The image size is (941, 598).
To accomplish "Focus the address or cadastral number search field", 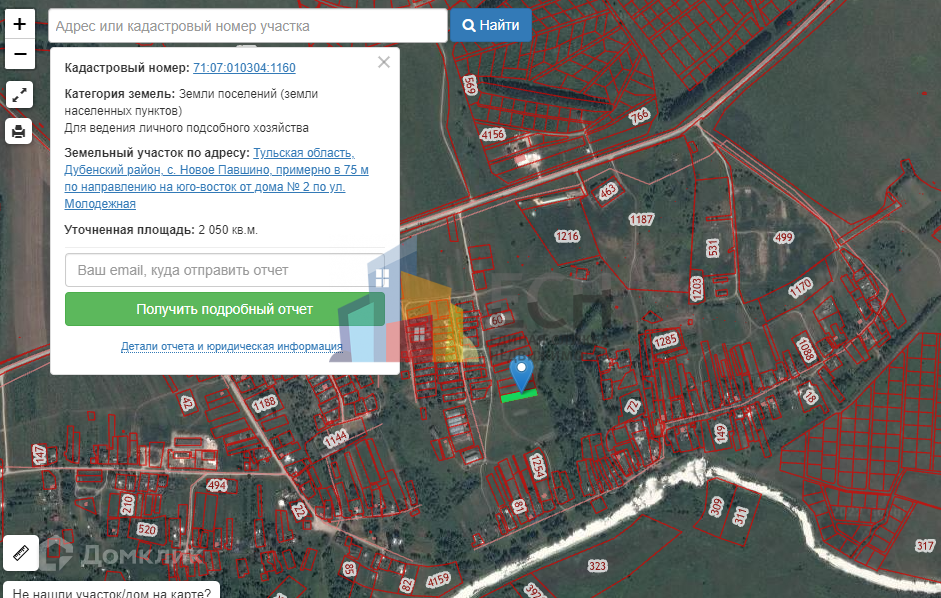I will coord(247,26).
